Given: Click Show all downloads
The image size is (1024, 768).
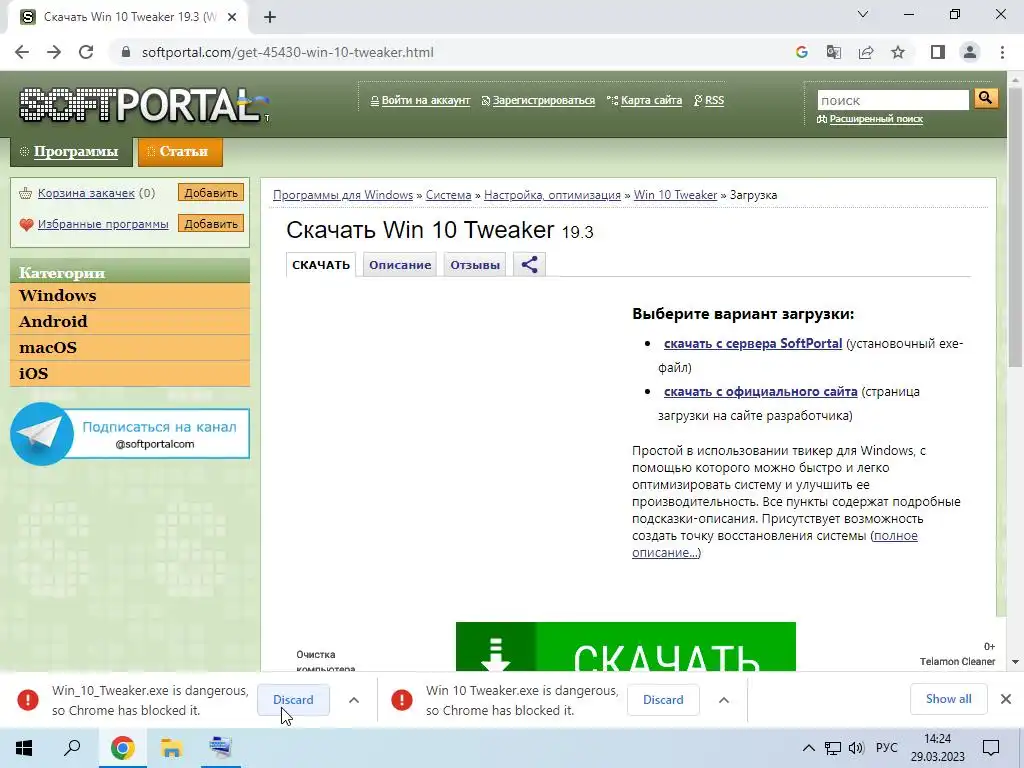Looking at the screenshot, I should pyautogui.click(x=948, y=699).
